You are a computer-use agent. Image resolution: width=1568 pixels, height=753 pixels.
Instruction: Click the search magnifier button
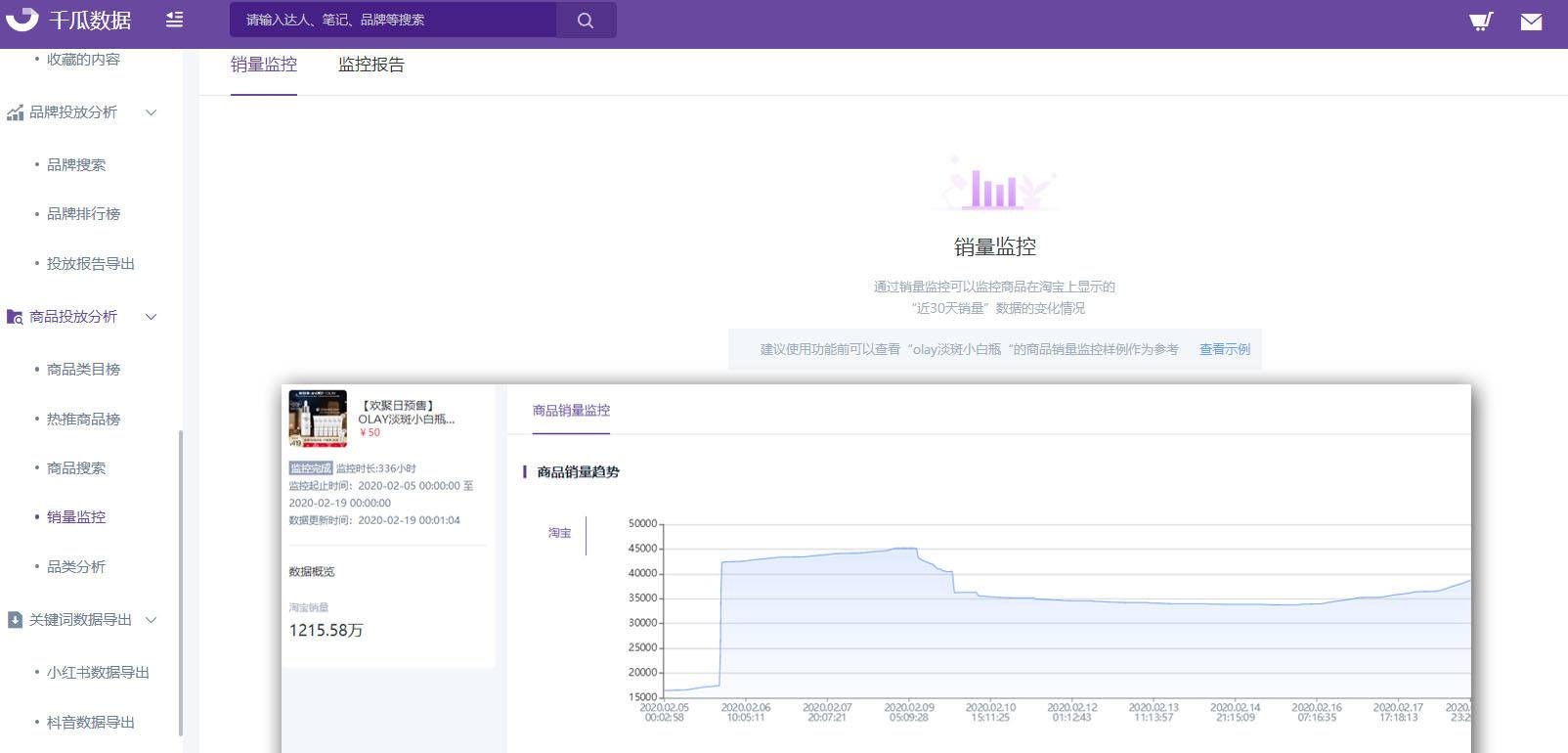586,20
